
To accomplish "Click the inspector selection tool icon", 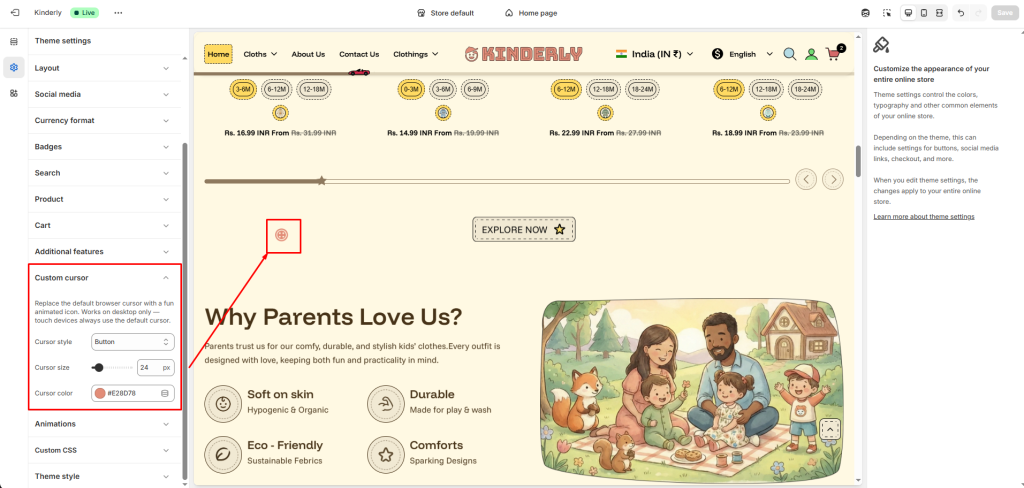I will pyautogui.click(x=886, y=13).
